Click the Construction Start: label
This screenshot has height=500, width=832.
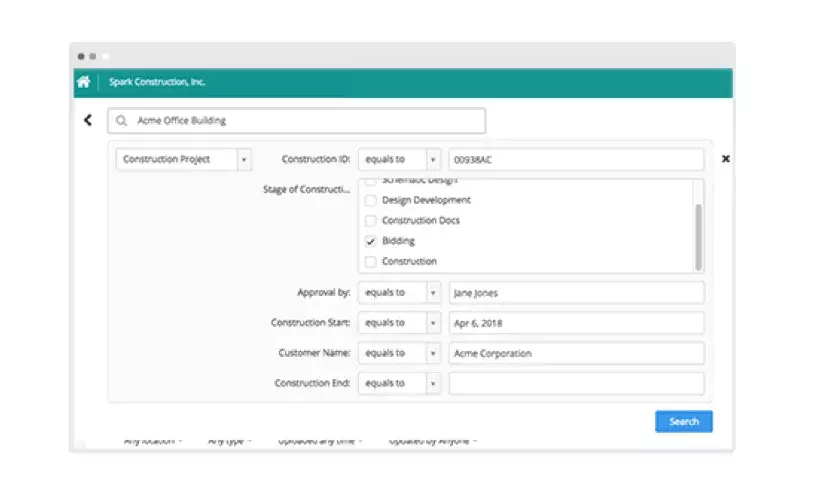point(310,323)
